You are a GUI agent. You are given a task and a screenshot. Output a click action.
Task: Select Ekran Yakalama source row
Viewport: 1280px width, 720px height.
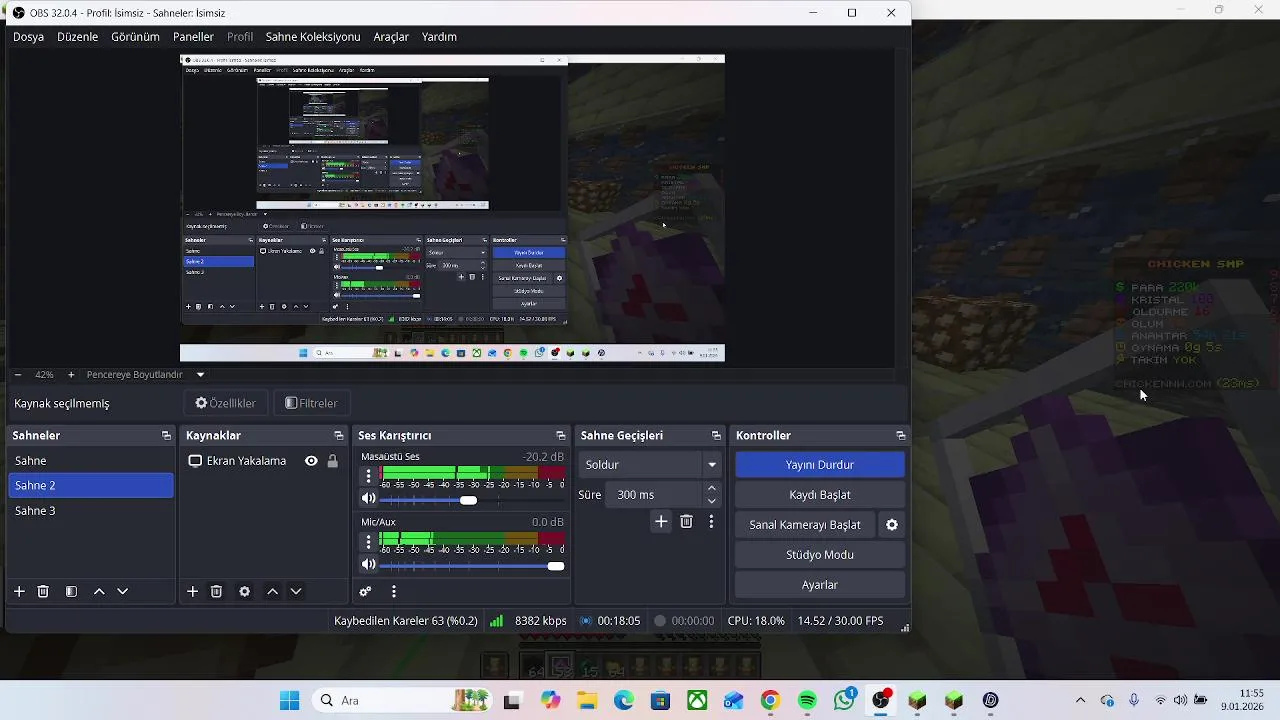pos(264,461)
